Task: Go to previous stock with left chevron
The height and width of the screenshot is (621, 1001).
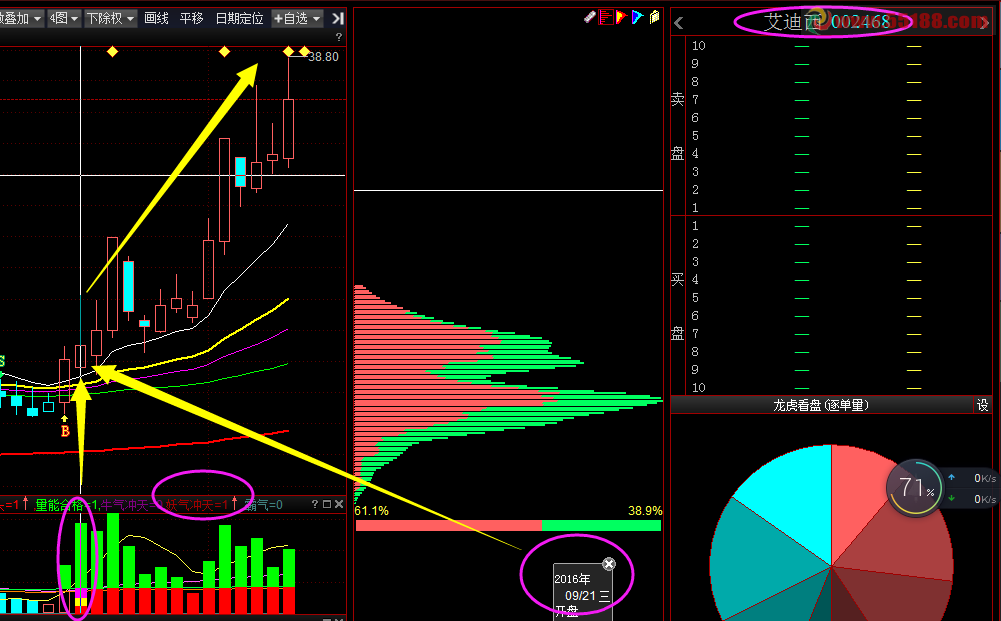Action: (x=679, y=24)
